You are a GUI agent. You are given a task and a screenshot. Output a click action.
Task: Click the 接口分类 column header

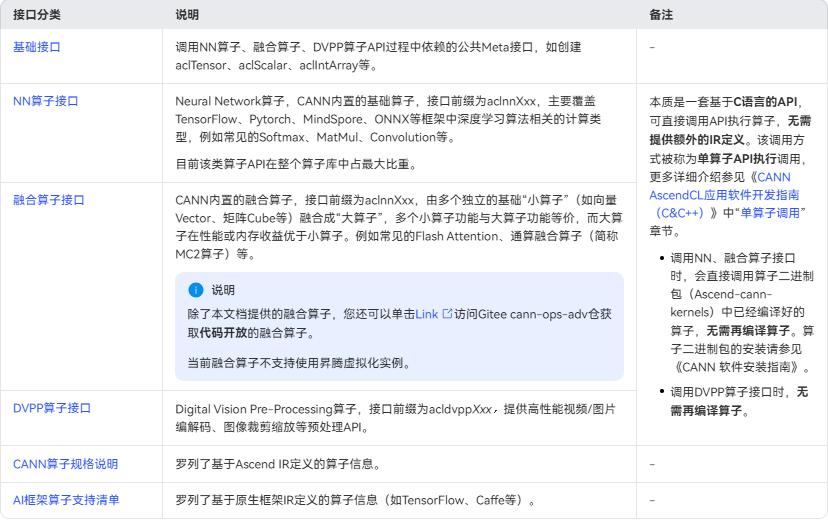(36, 15)
